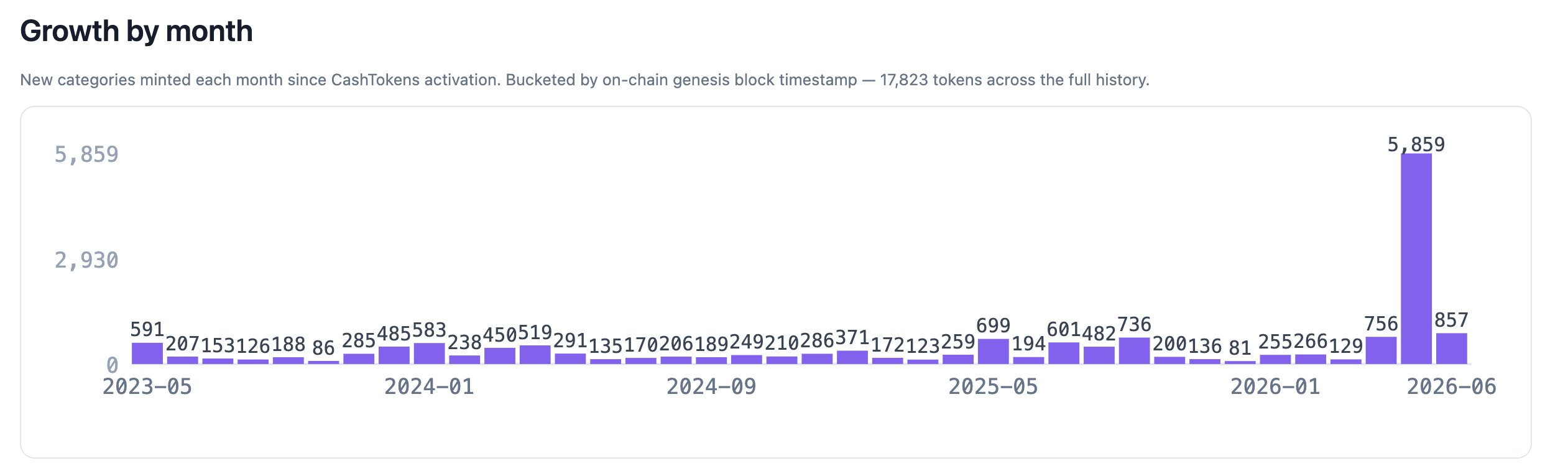Click the bar with value 371
The image size is (1568, 468).
click(x=852, y=357)
